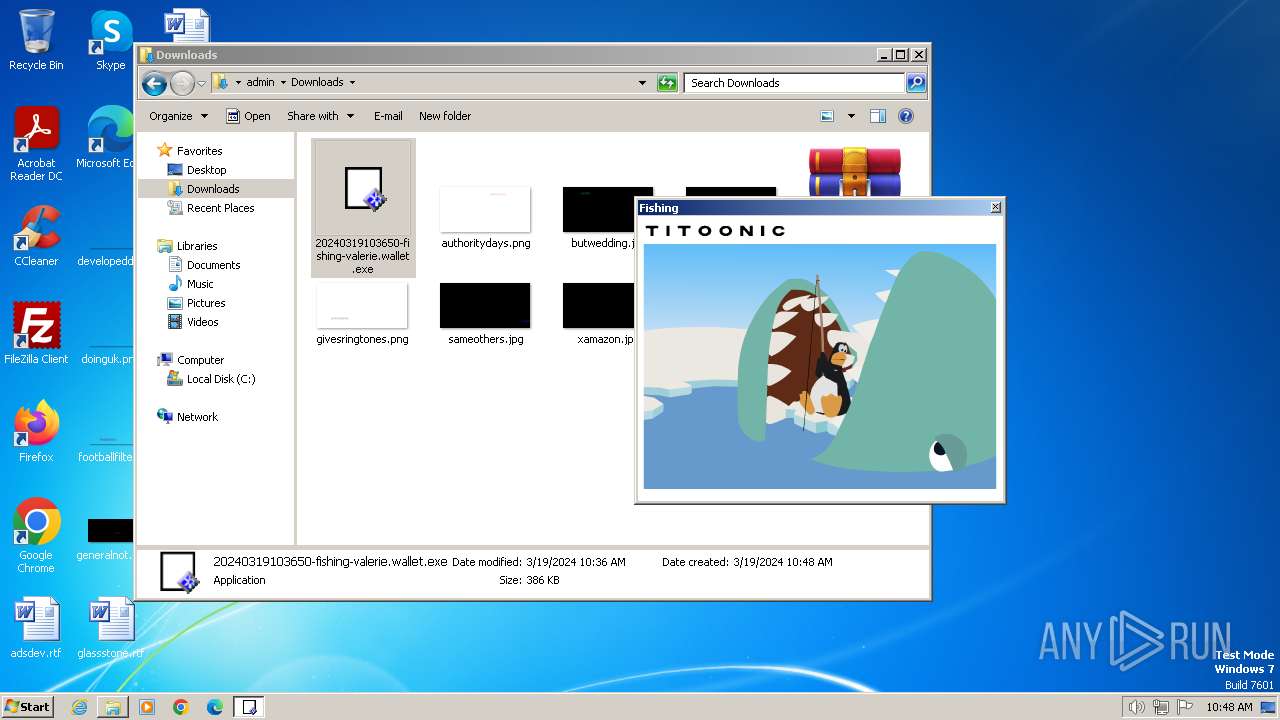The width and height of the screenshot is (1280, 720).
Task: Open Google Chrome desktop shortcut
Action: point(36,536)
